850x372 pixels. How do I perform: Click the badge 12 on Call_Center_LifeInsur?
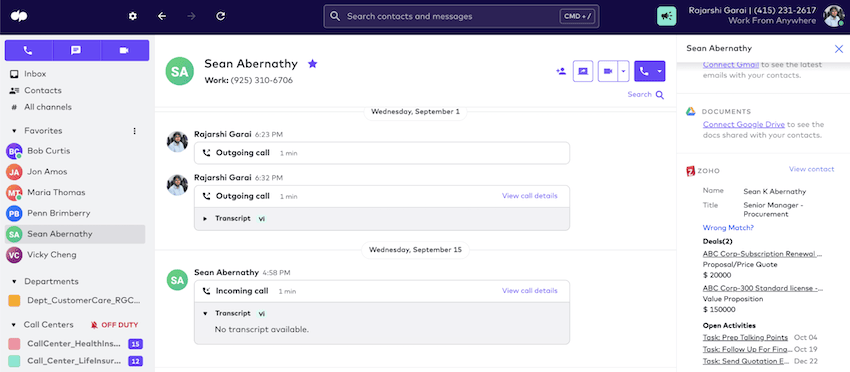[x=135, y=361]
